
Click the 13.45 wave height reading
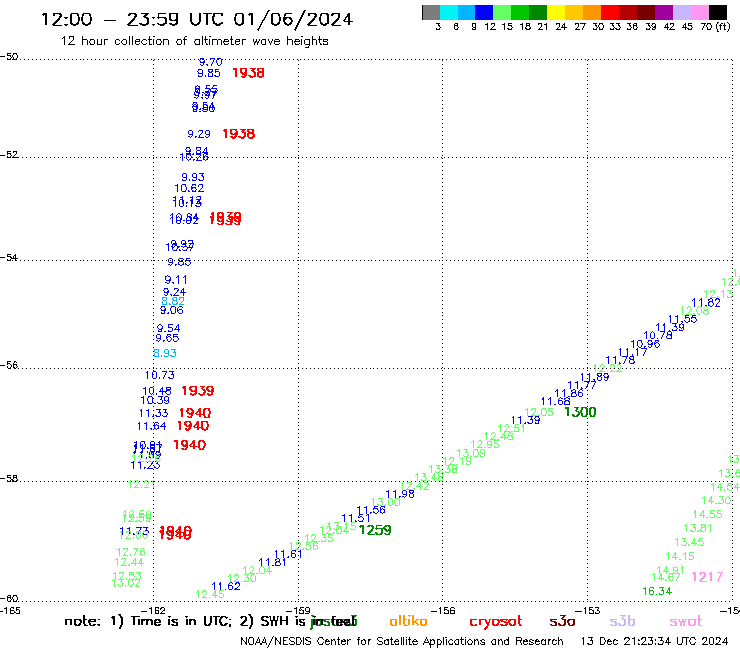pos(689,542)
